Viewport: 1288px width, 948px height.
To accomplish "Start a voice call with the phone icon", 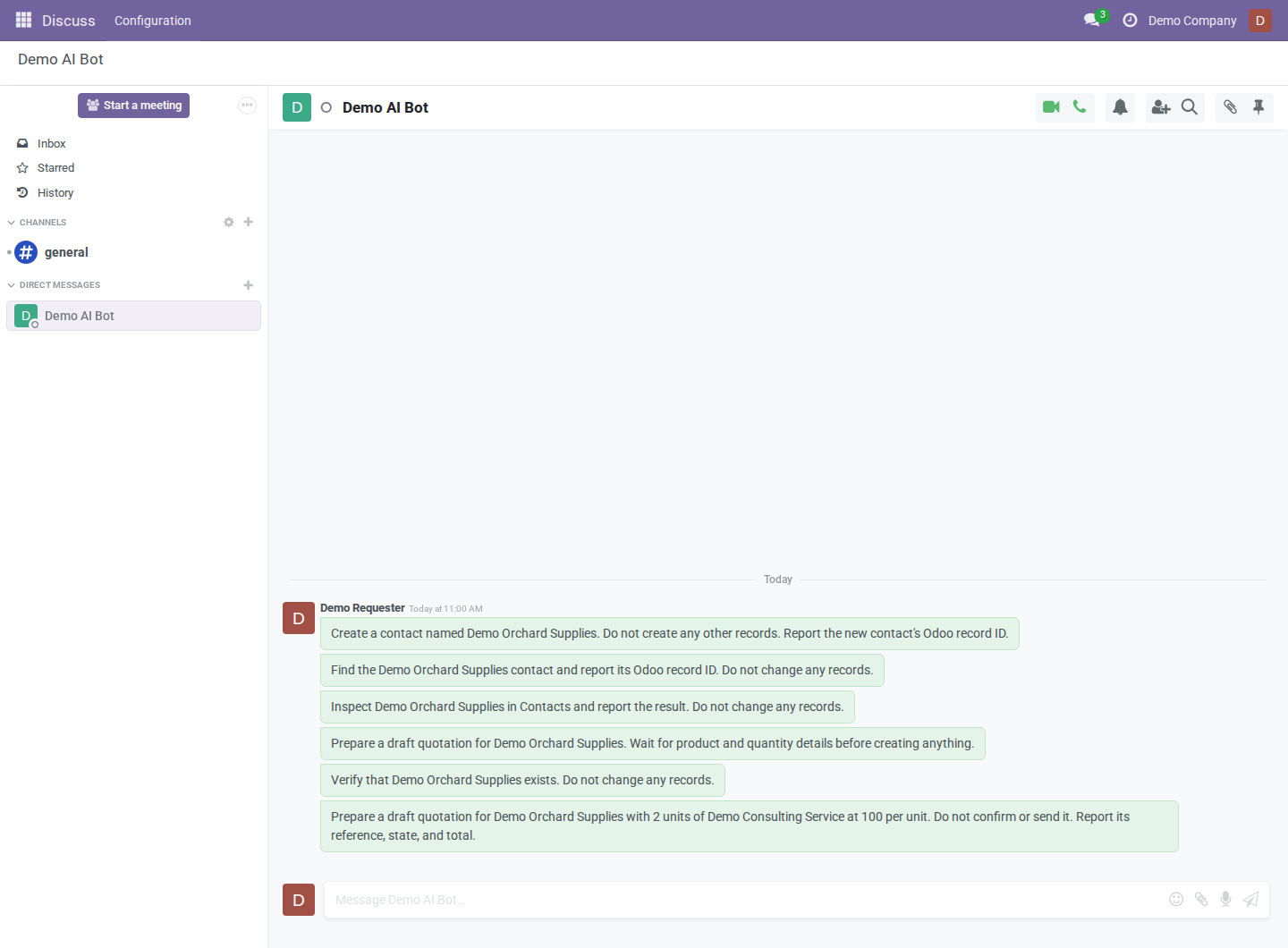I will (1080, 107).
